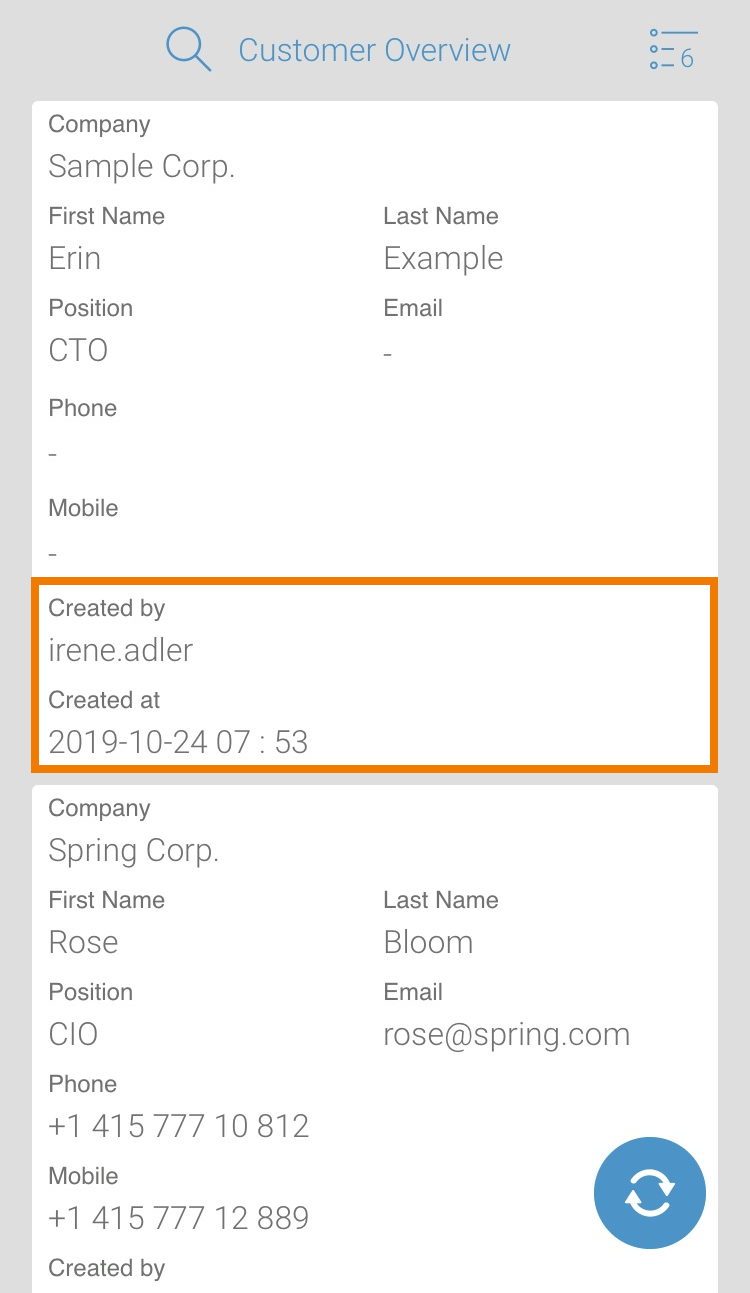Click the first name Erin

[x=75, y=258]
